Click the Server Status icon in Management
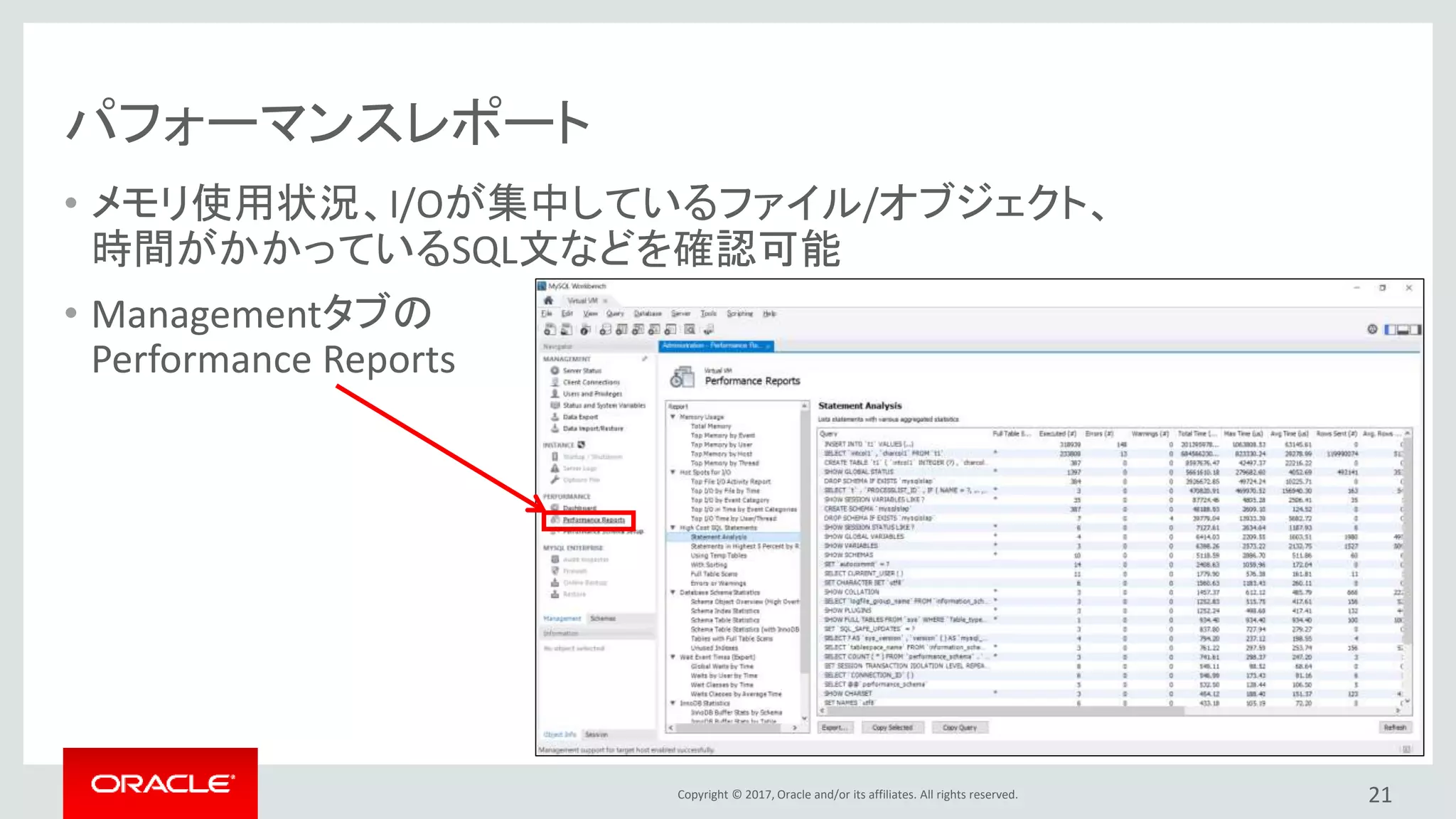Screen dimensions: 1456x819 point(555,370)
